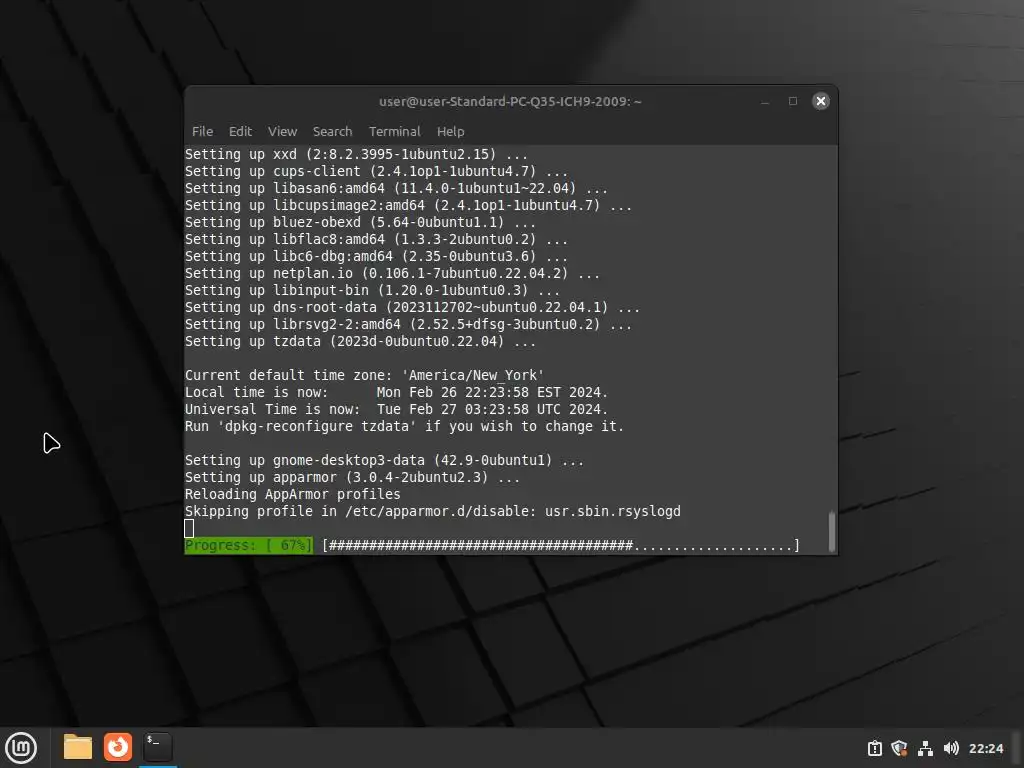
Task: Open the Linux Mint start menu
Action: coord(21,748)
